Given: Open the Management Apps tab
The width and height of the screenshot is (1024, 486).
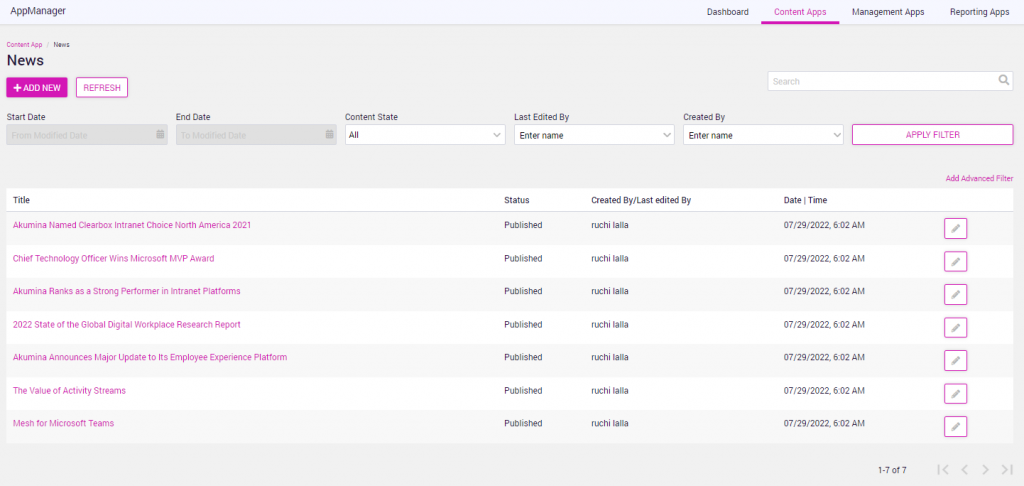Looking at the screenshot, I should pyautogui.click(x=888, y=12).
